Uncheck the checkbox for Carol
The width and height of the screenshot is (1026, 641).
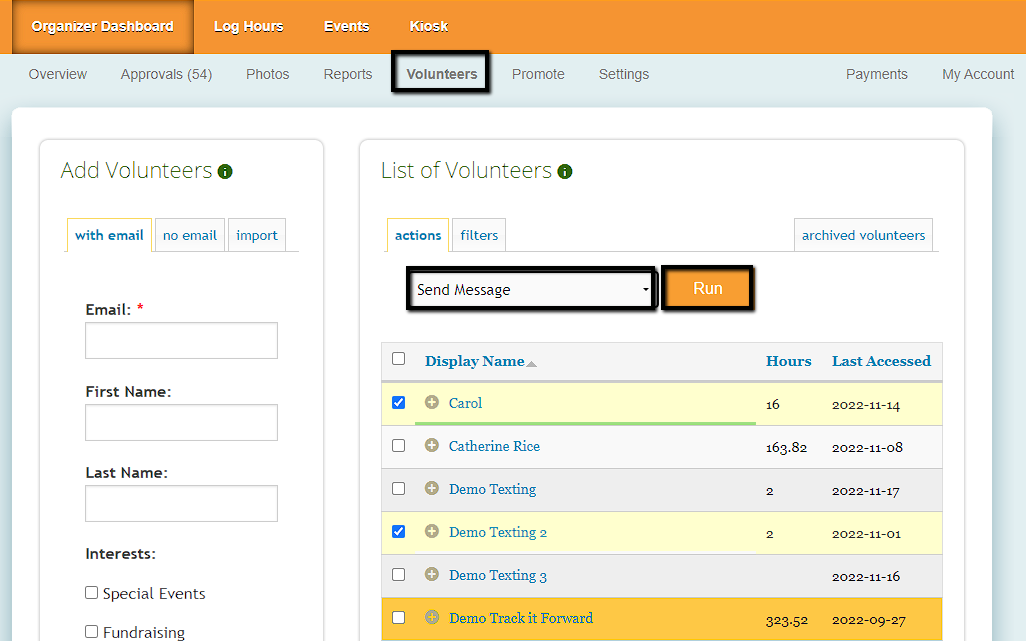click(x=399, y=403)
